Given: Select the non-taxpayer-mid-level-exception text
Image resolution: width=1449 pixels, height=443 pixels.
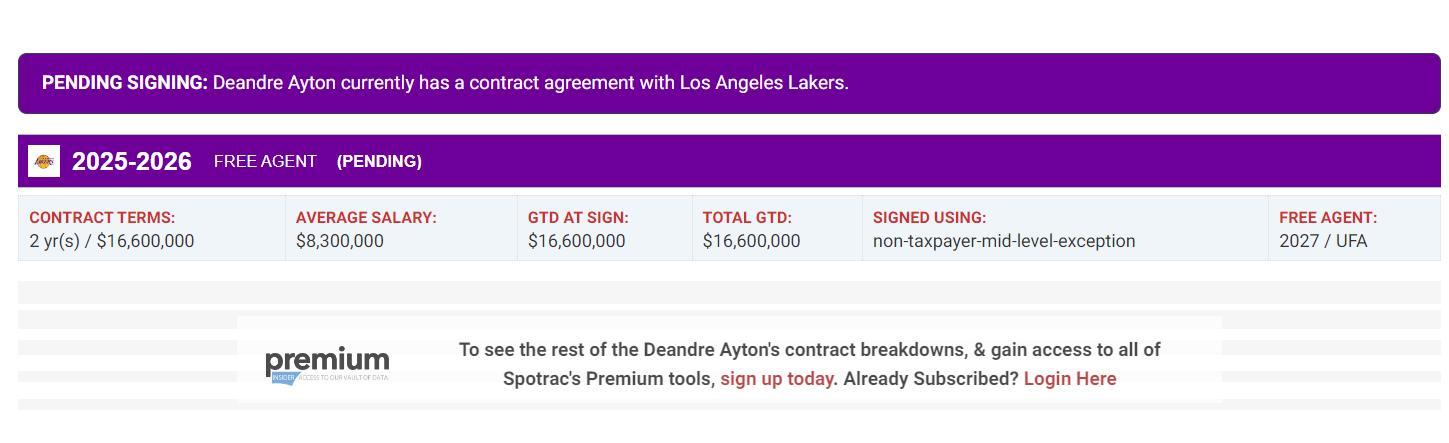Looking at the screenshot, I should click(x=1004, y=241).
